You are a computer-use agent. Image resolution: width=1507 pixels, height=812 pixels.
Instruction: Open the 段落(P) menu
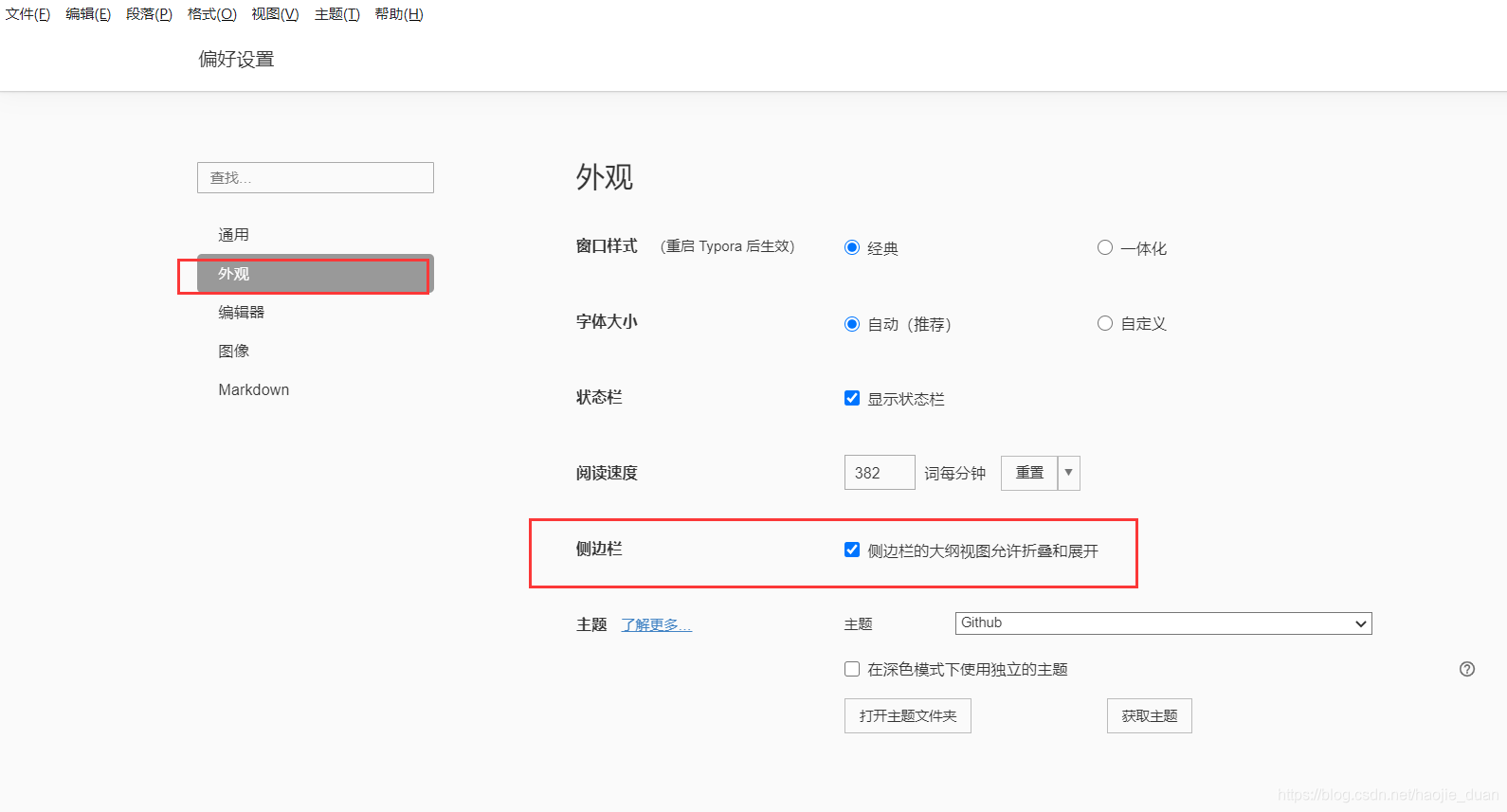pyautogui.click(x=149, y=14)
